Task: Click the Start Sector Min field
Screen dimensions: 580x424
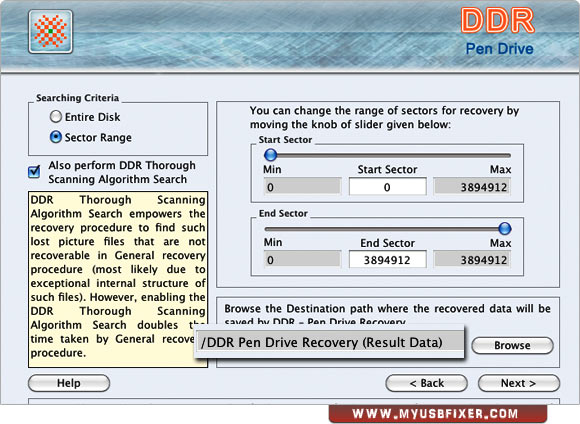Action: pos(302,187)
